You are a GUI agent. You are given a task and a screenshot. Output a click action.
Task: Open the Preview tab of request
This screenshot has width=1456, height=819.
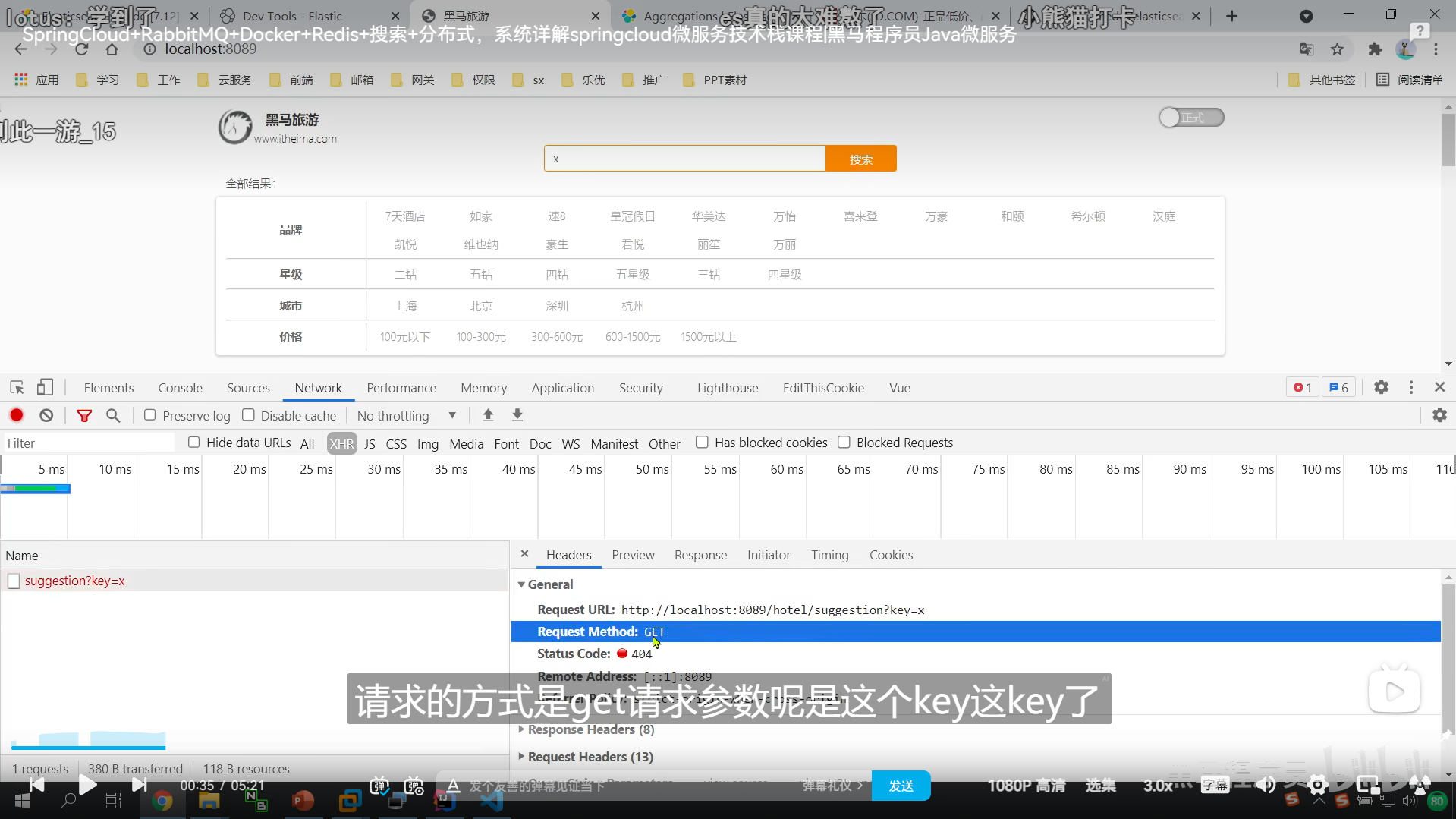[x=633, y=555]
